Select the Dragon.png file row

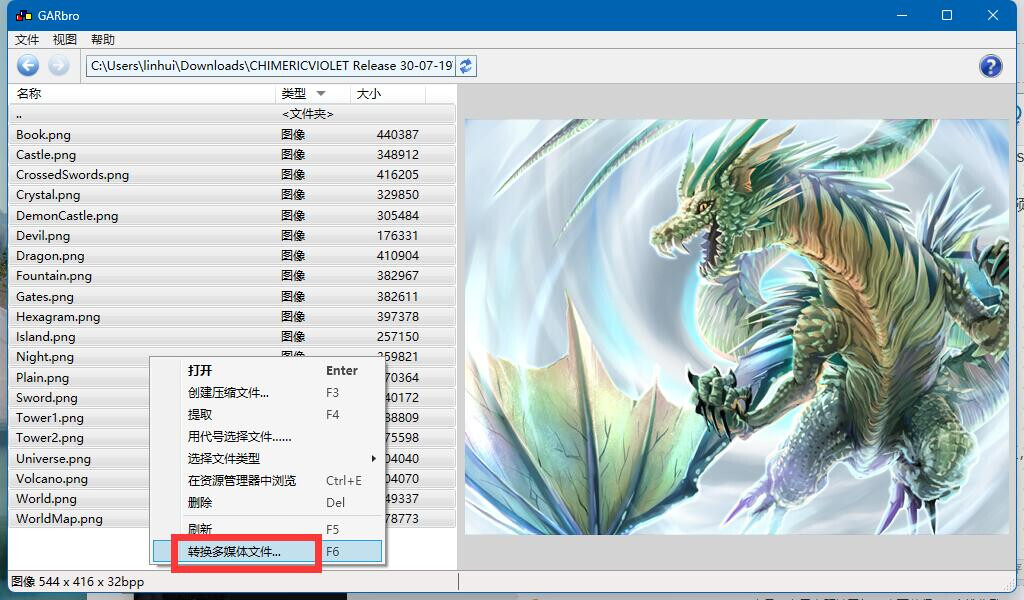(232, 256)
